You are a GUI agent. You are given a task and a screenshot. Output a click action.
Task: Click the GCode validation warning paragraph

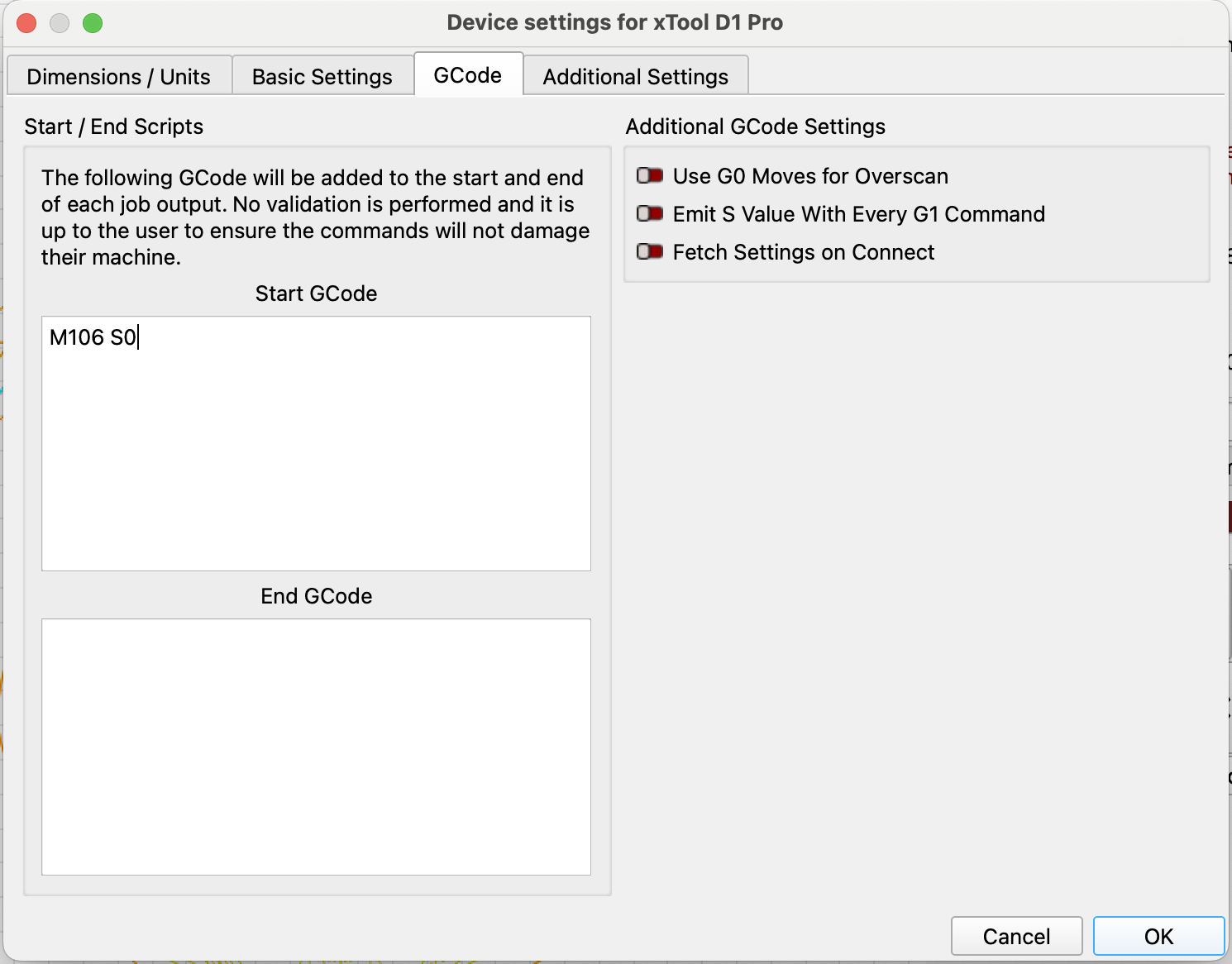(316, 217)
